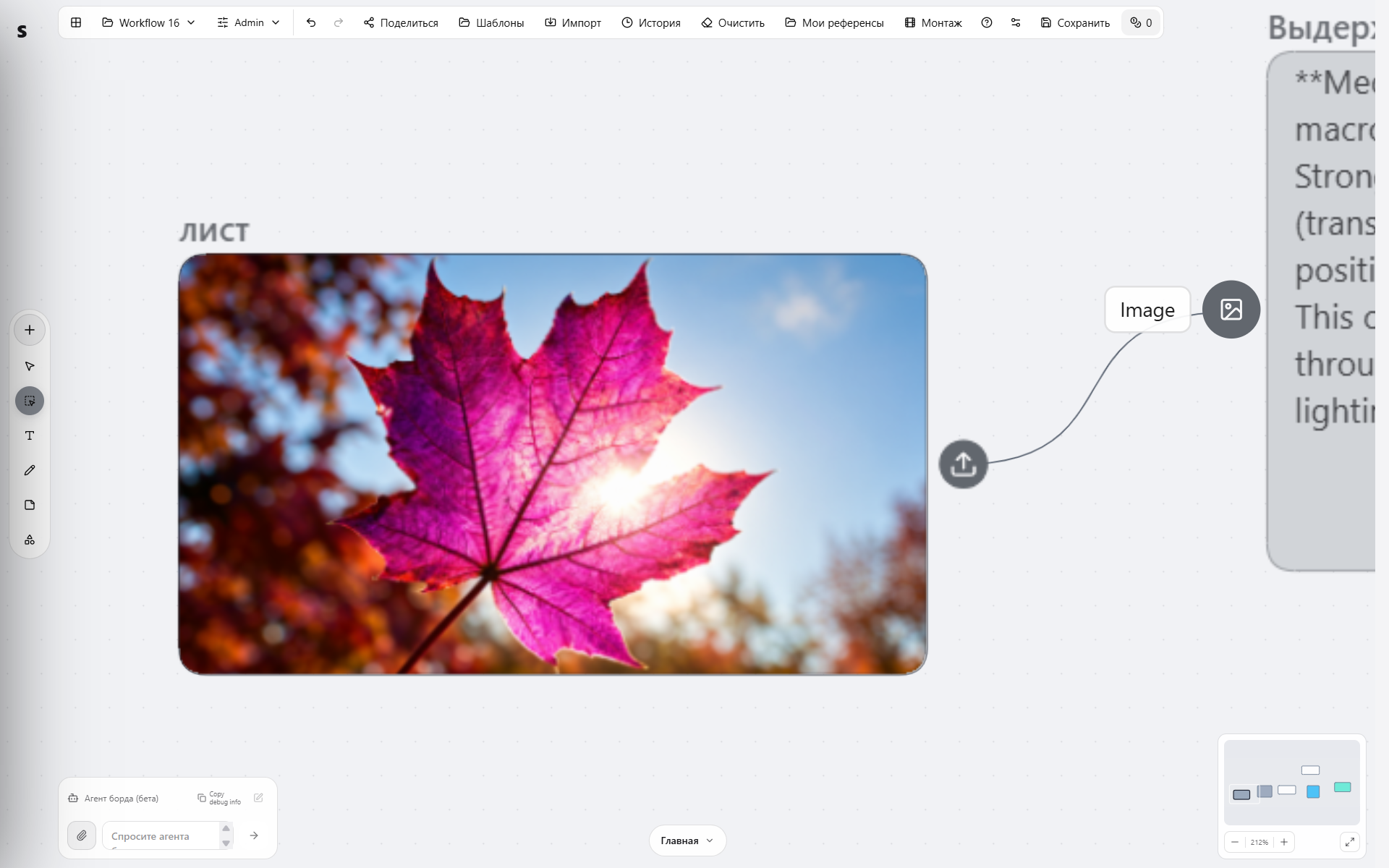Zoom in with the plus button
Screen dimensions: 1389x868
coord(1284,842)
